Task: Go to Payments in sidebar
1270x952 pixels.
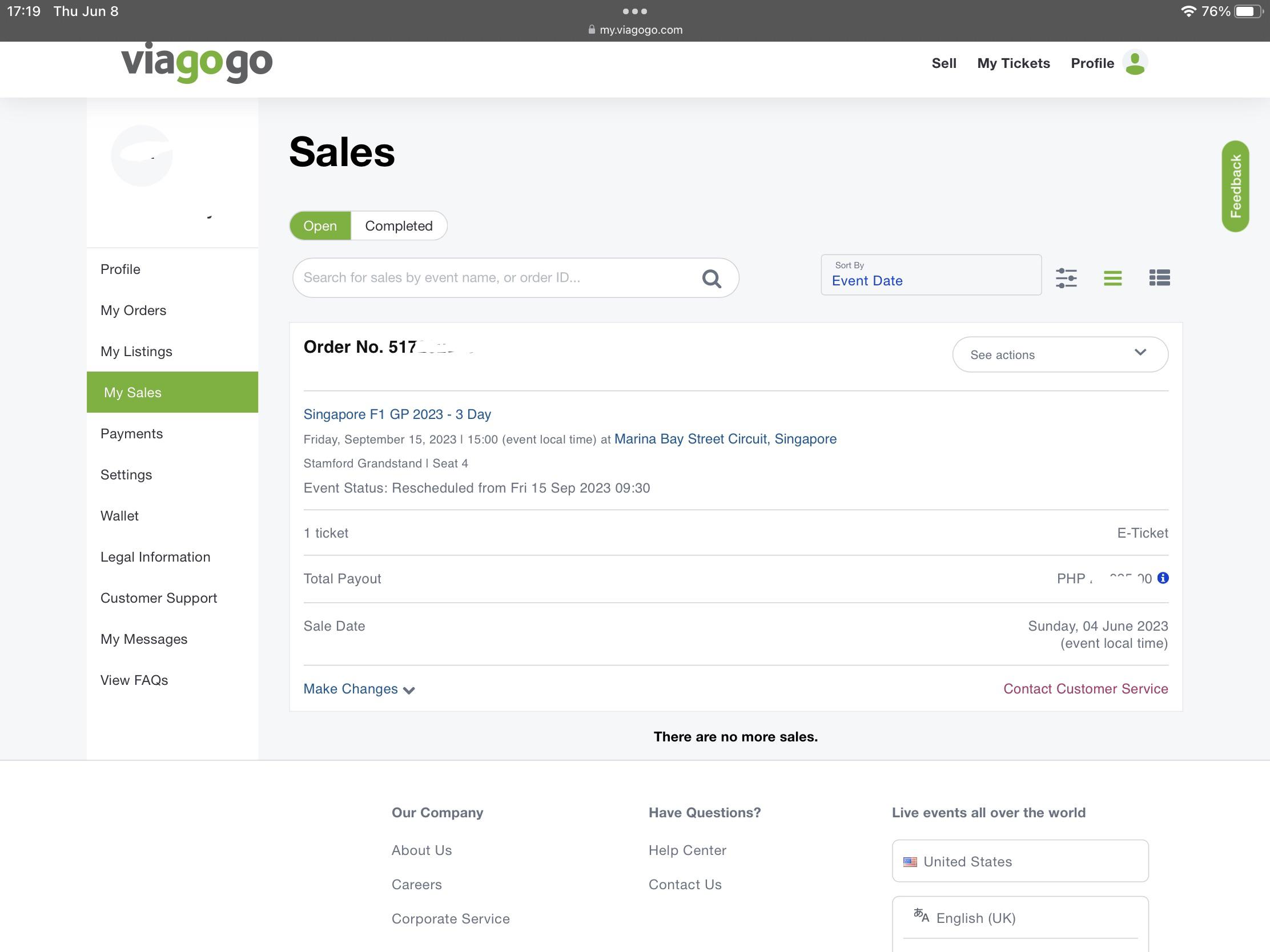Action: point(131,433)
